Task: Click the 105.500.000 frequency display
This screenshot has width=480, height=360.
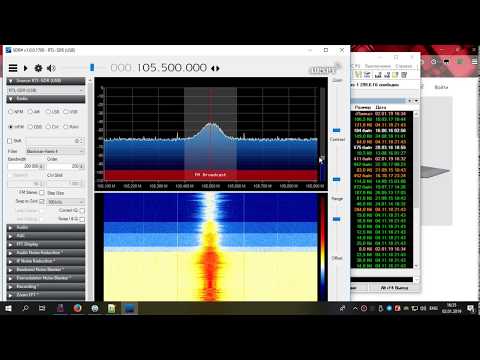Action: [172, 68]
